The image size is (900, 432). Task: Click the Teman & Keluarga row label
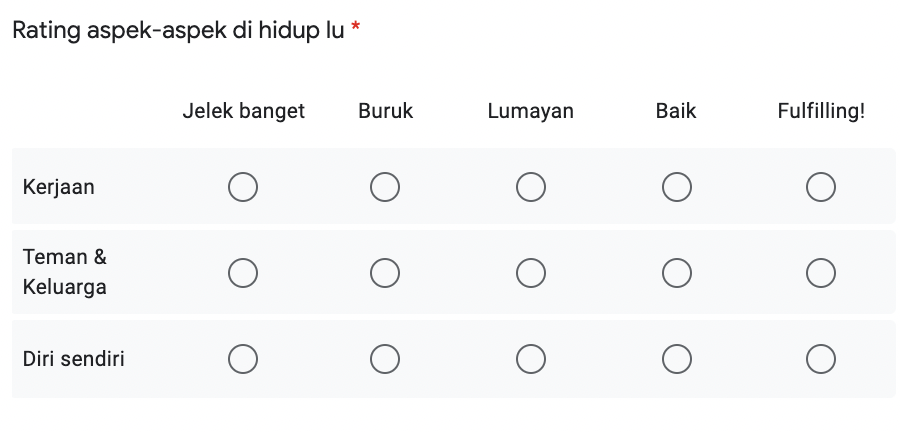coord(65,272)
